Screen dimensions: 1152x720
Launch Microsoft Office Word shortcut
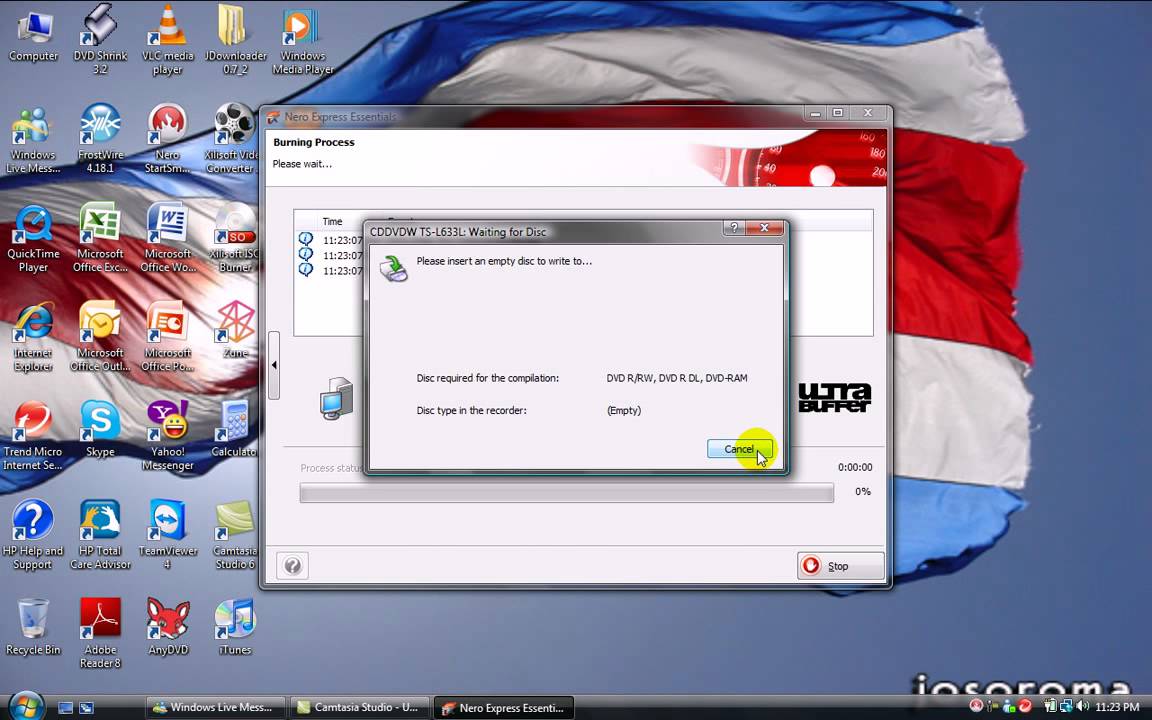(168, 237)
